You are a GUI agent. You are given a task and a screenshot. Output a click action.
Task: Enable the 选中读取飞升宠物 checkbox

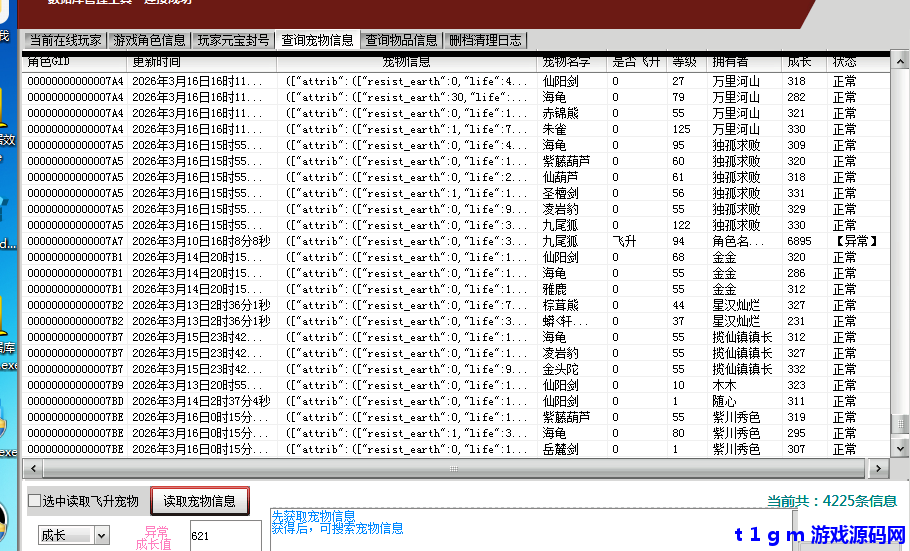[34, 501]
